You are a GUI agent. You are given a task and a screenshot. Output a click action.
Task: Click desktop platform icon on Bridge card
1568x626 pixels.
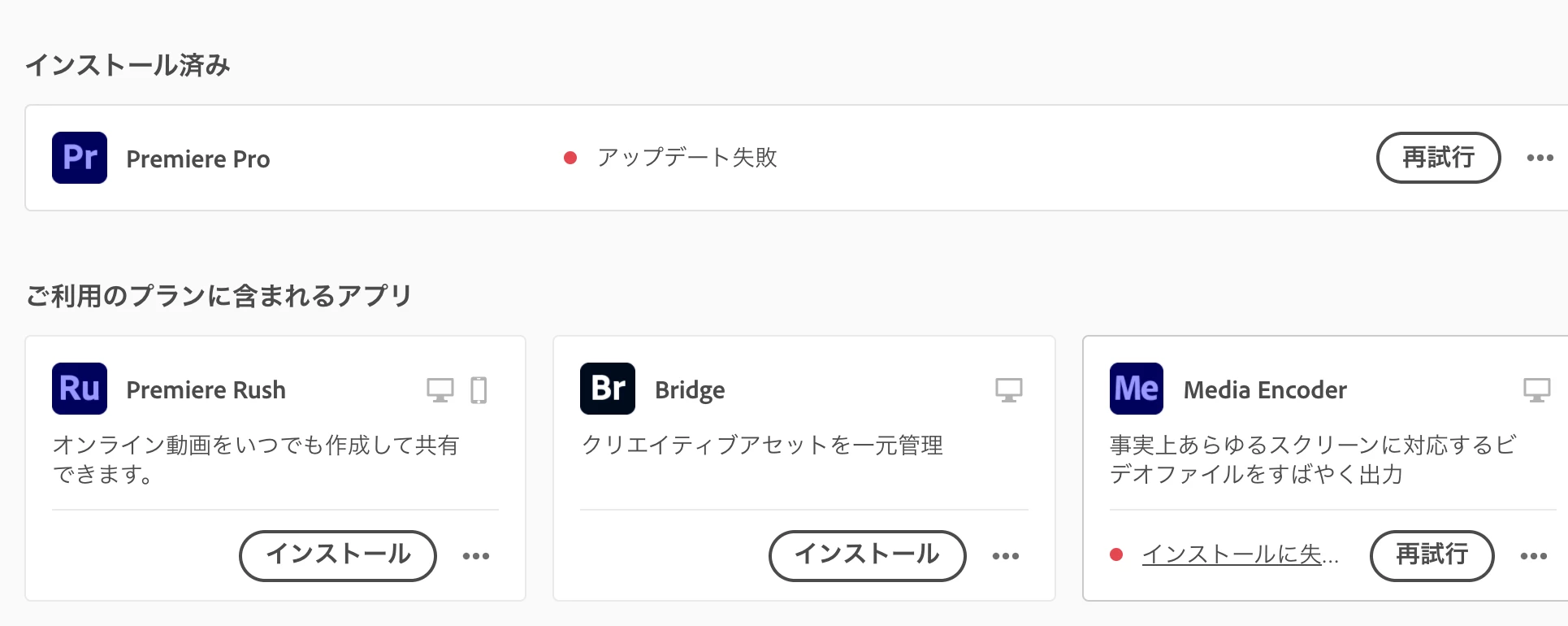[x=1009, y=390]
